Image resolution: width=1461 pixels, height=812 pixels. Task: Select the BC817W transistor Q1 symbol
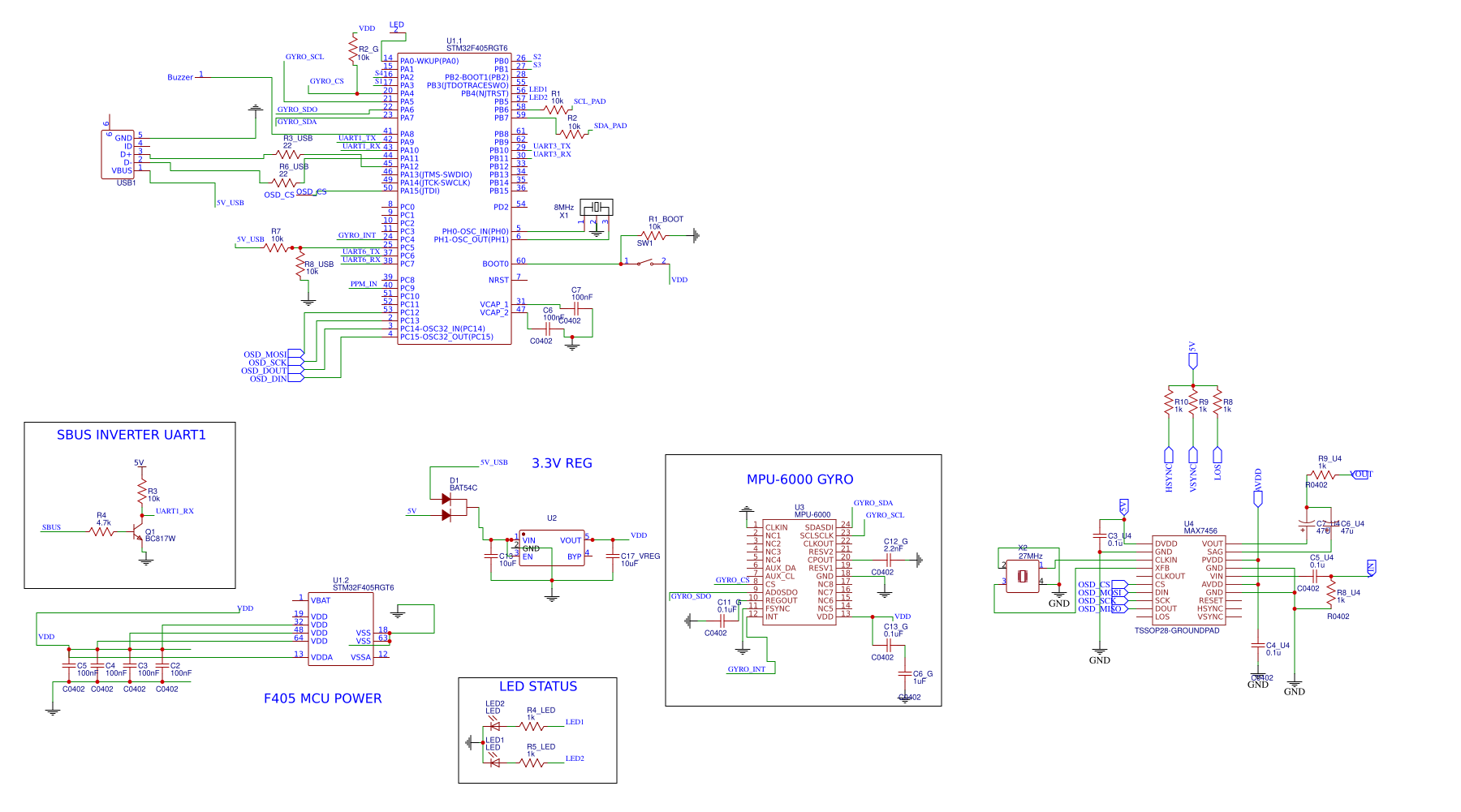[138, 531]
